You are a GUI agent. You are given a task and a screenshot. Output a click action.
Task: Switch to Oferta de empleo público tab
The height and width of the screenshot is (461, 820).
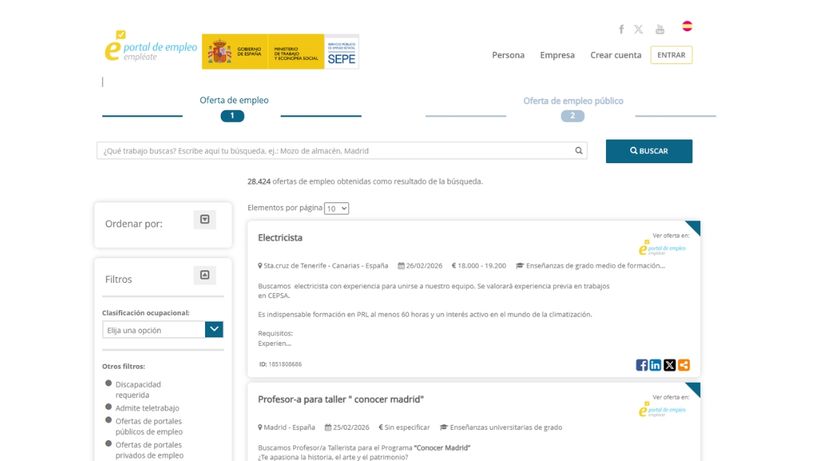tap(573, 102)
